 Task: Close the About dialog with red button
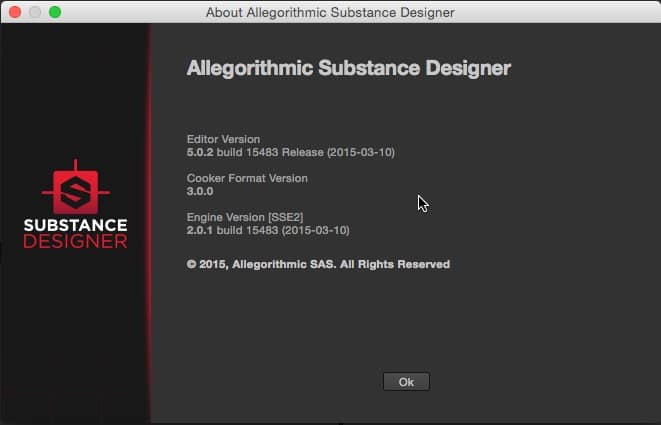(x=15, y=12)
